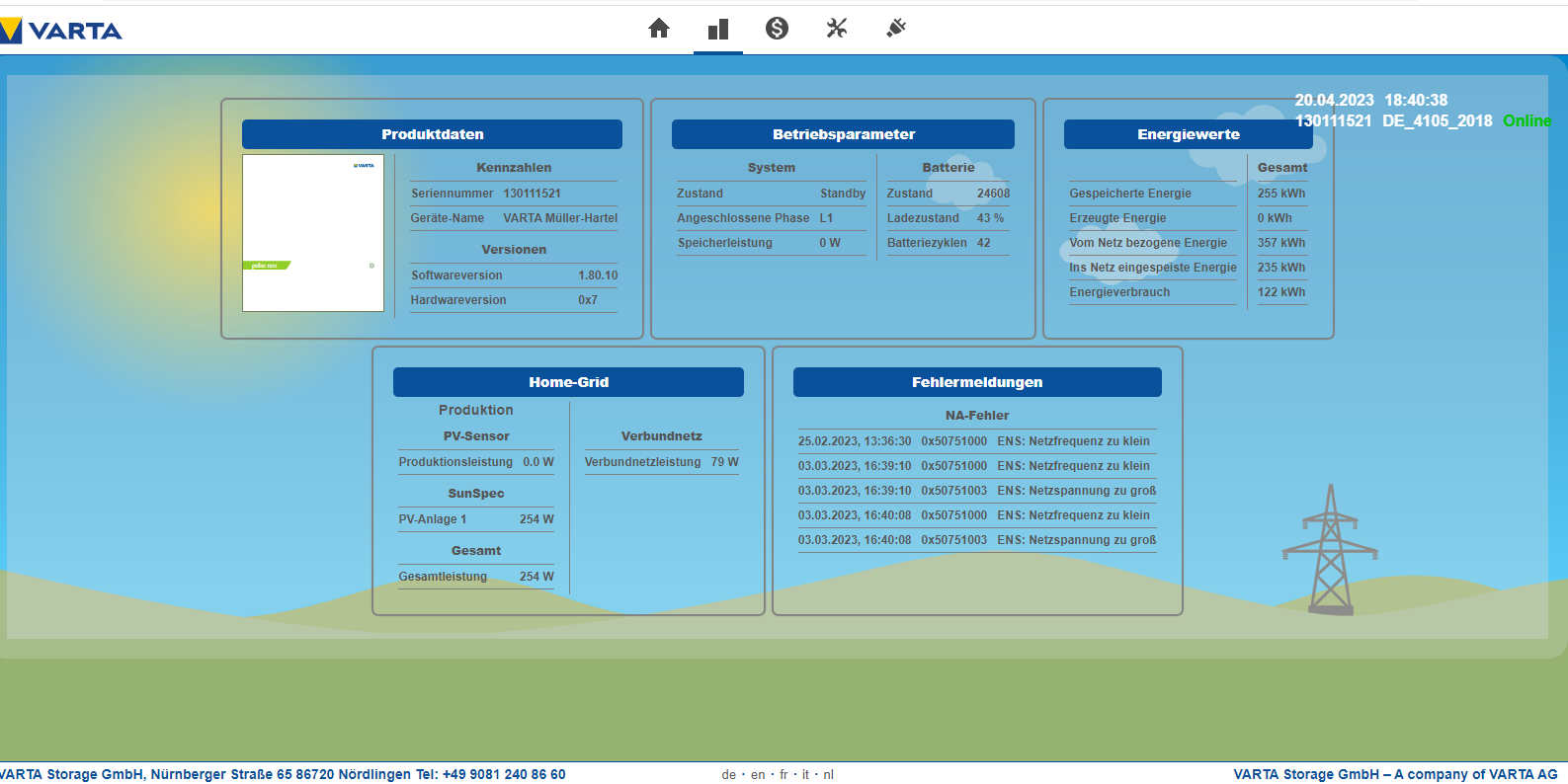Click the Produktdaten panel header
The height and width of the screenshot is (784, 1568).
(432, 134)
